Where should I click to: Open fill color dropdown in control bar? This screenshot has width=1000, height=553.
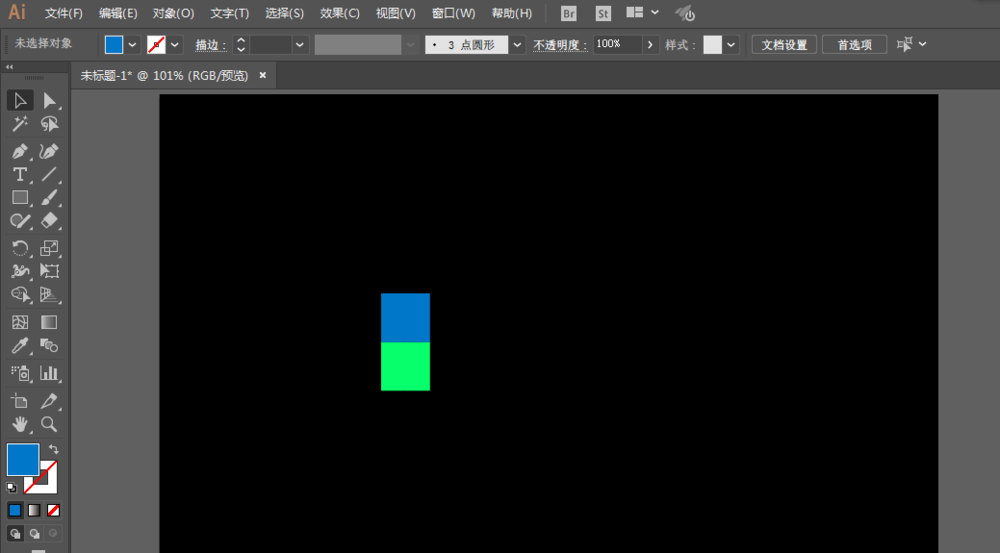tap(132, 45)
